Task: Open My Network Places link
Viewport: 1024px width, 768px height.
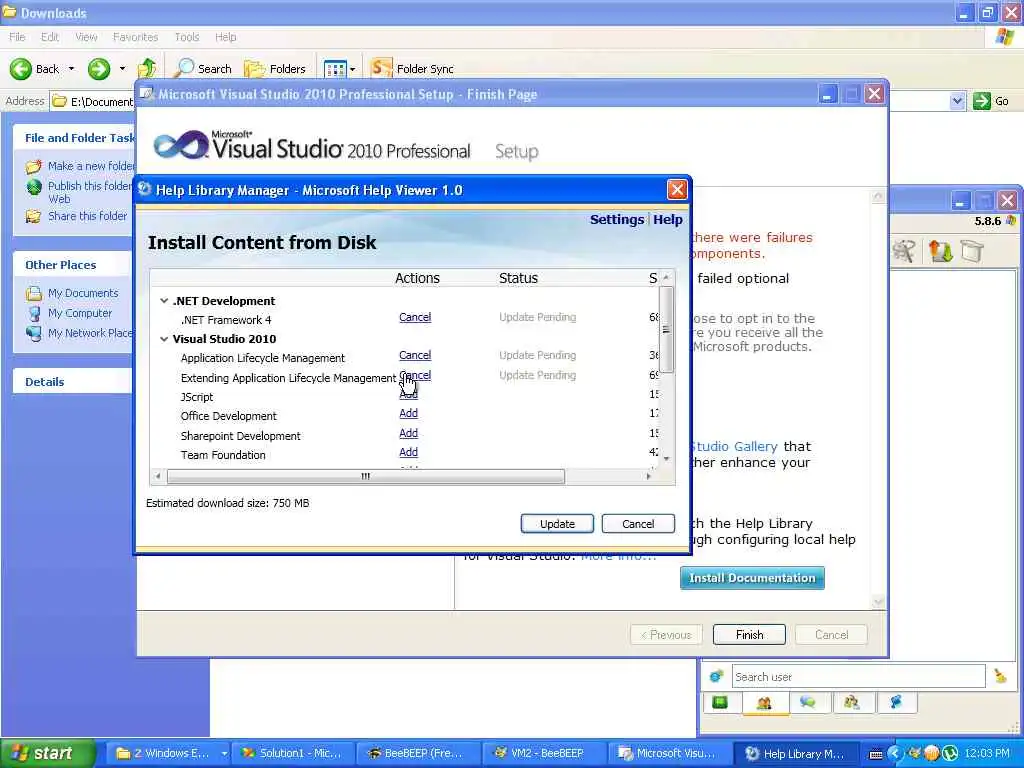Action: (x=79, y=333)
